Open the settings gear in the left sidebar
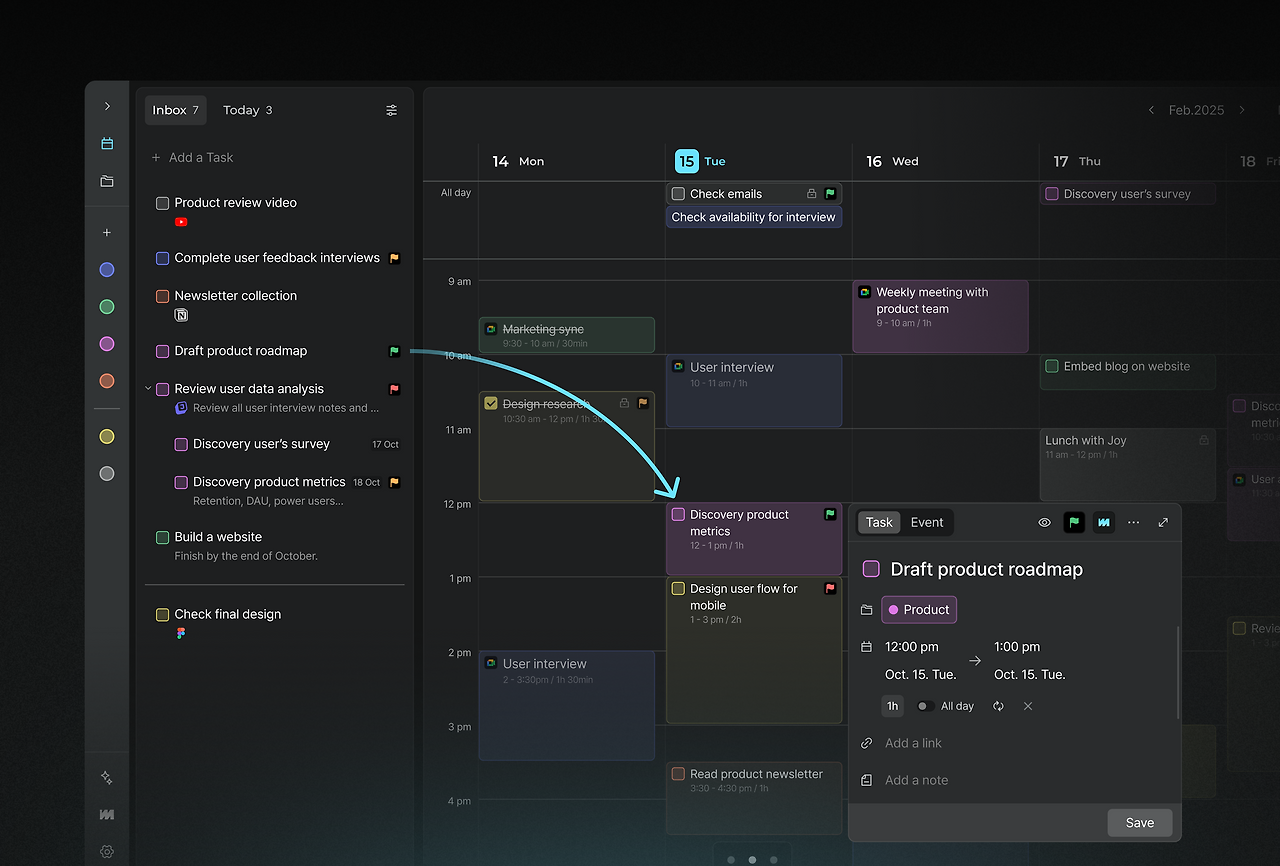Image resolution: width=1280 pixels, height=866 pixels. click(107, 852)
